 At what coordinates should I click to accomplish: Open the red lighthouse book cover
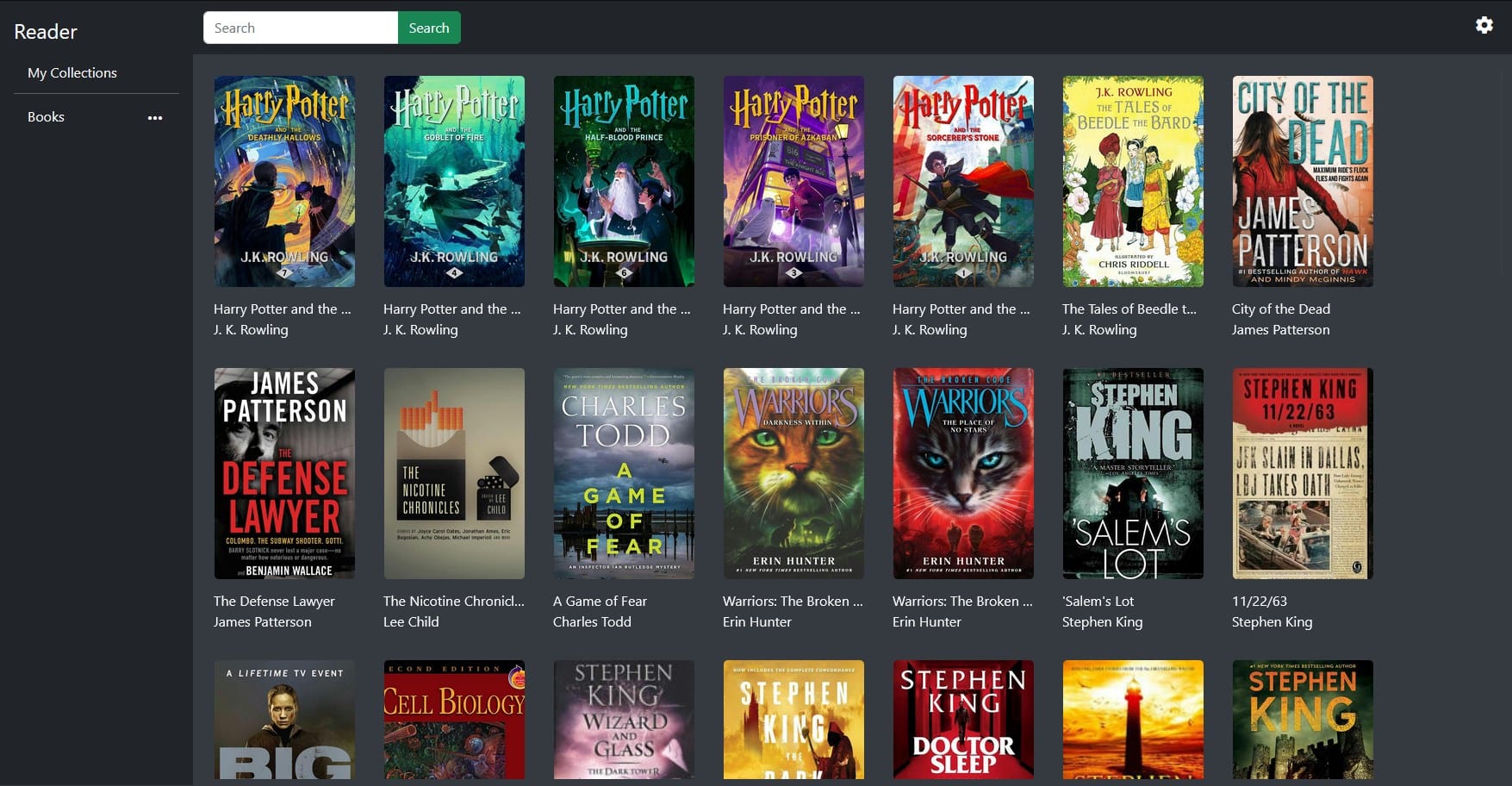pos(1133,720)
